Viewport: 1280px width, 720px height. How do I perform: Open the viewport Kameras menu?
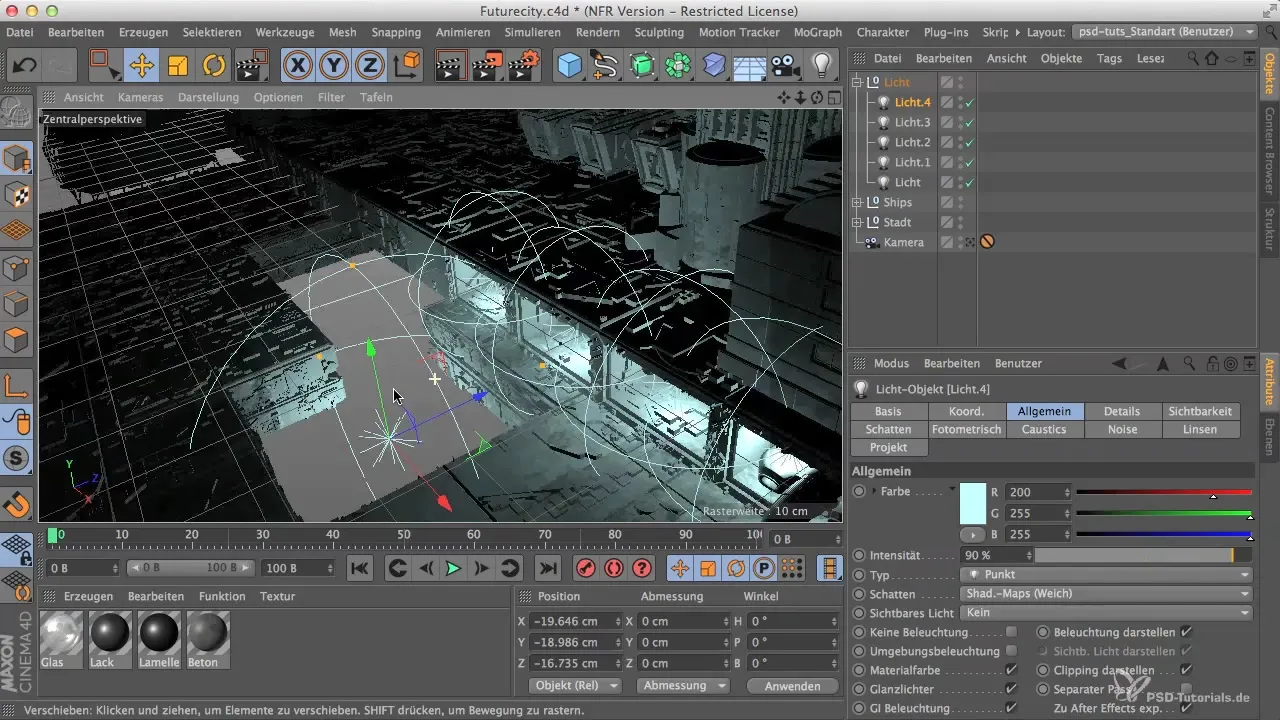pyautogui.click(x=140, y=97)
